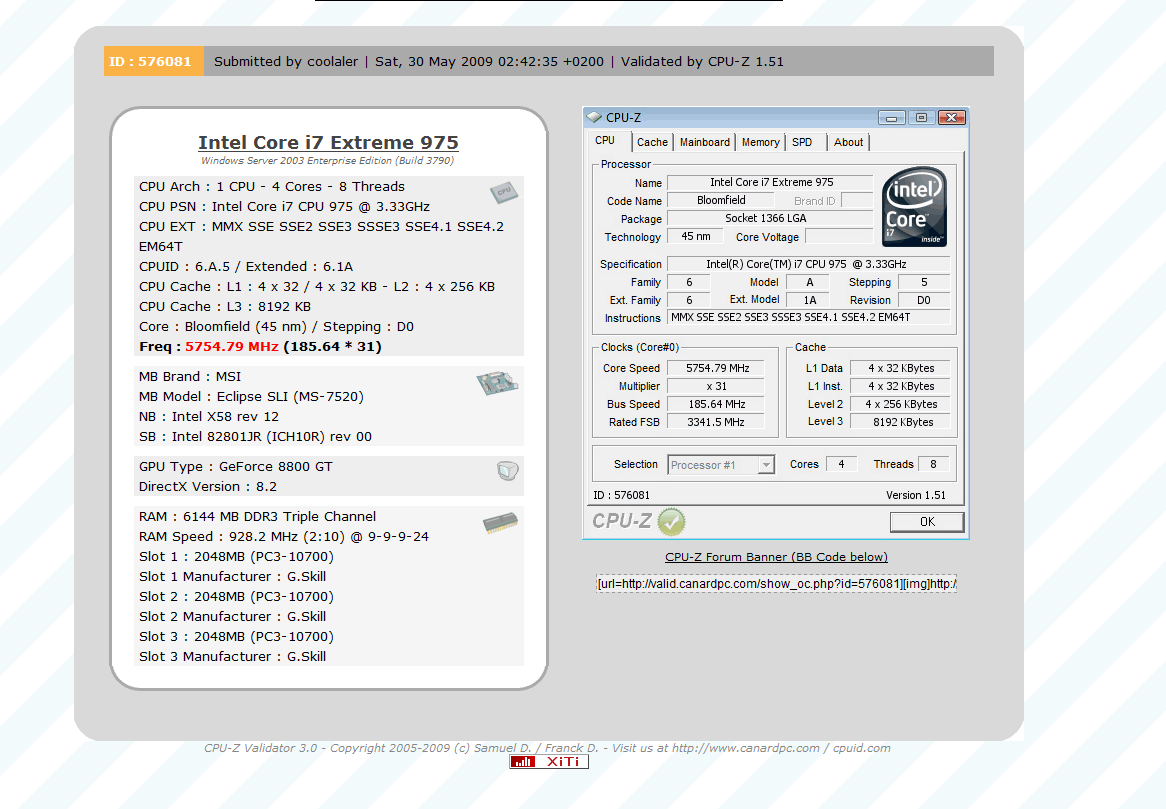Click the Core Speed value 5754.79 MHz

715,368
